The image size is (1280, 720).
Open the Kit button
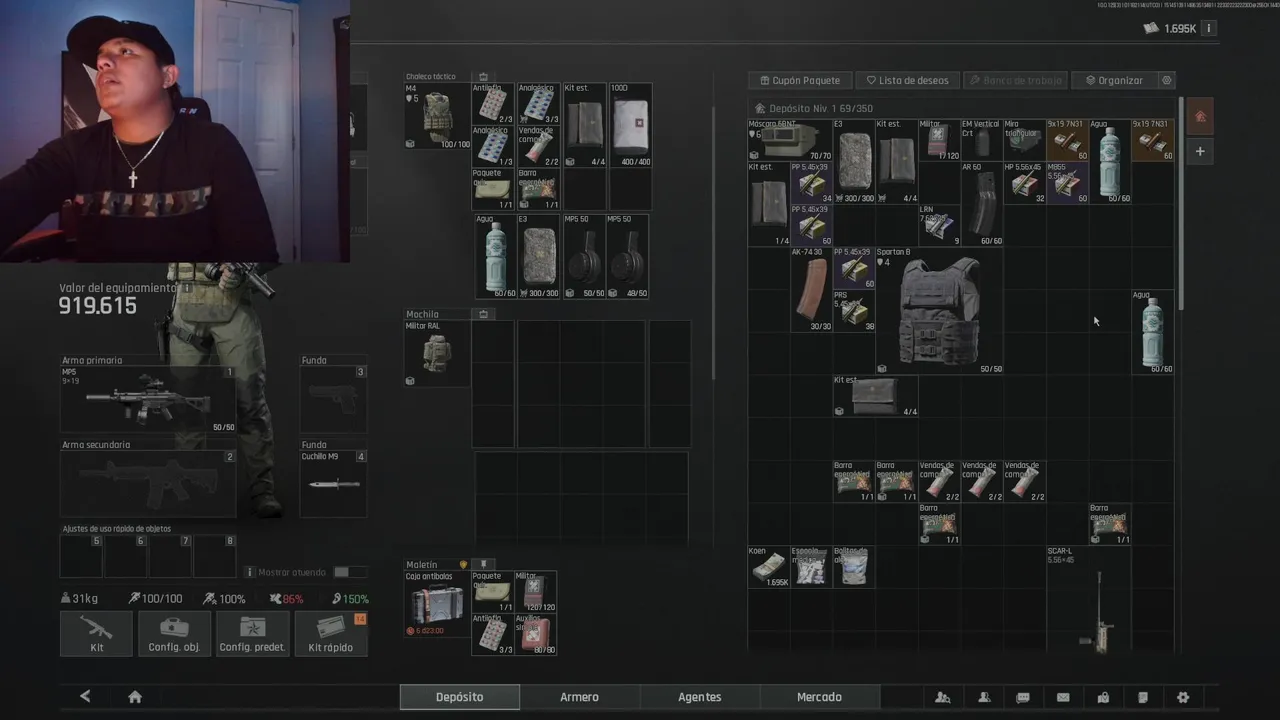coord(96,633)
